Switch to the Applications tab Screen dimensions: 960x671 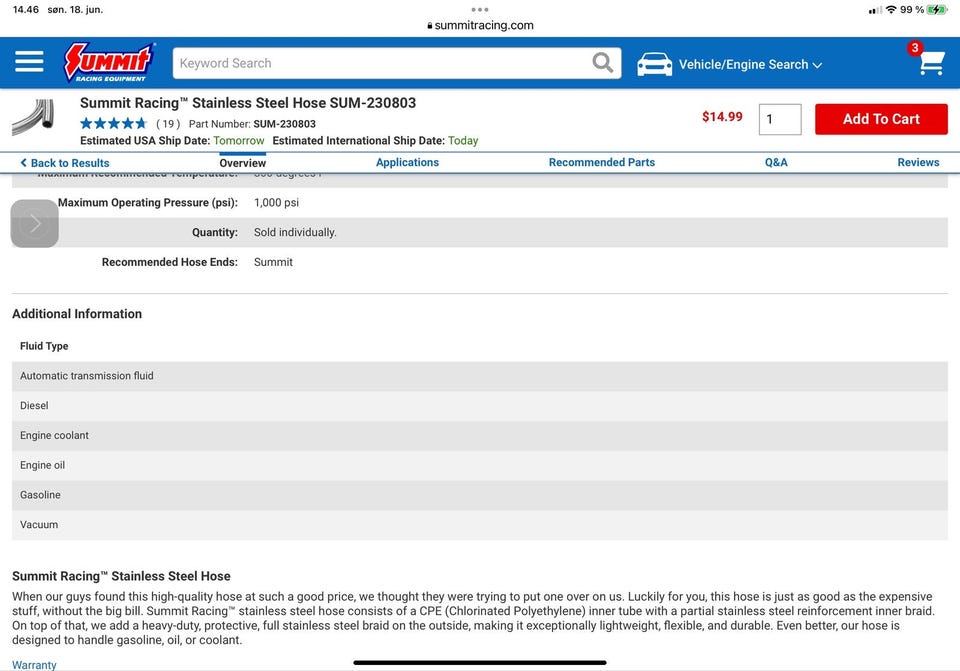[x=407, y=162]
